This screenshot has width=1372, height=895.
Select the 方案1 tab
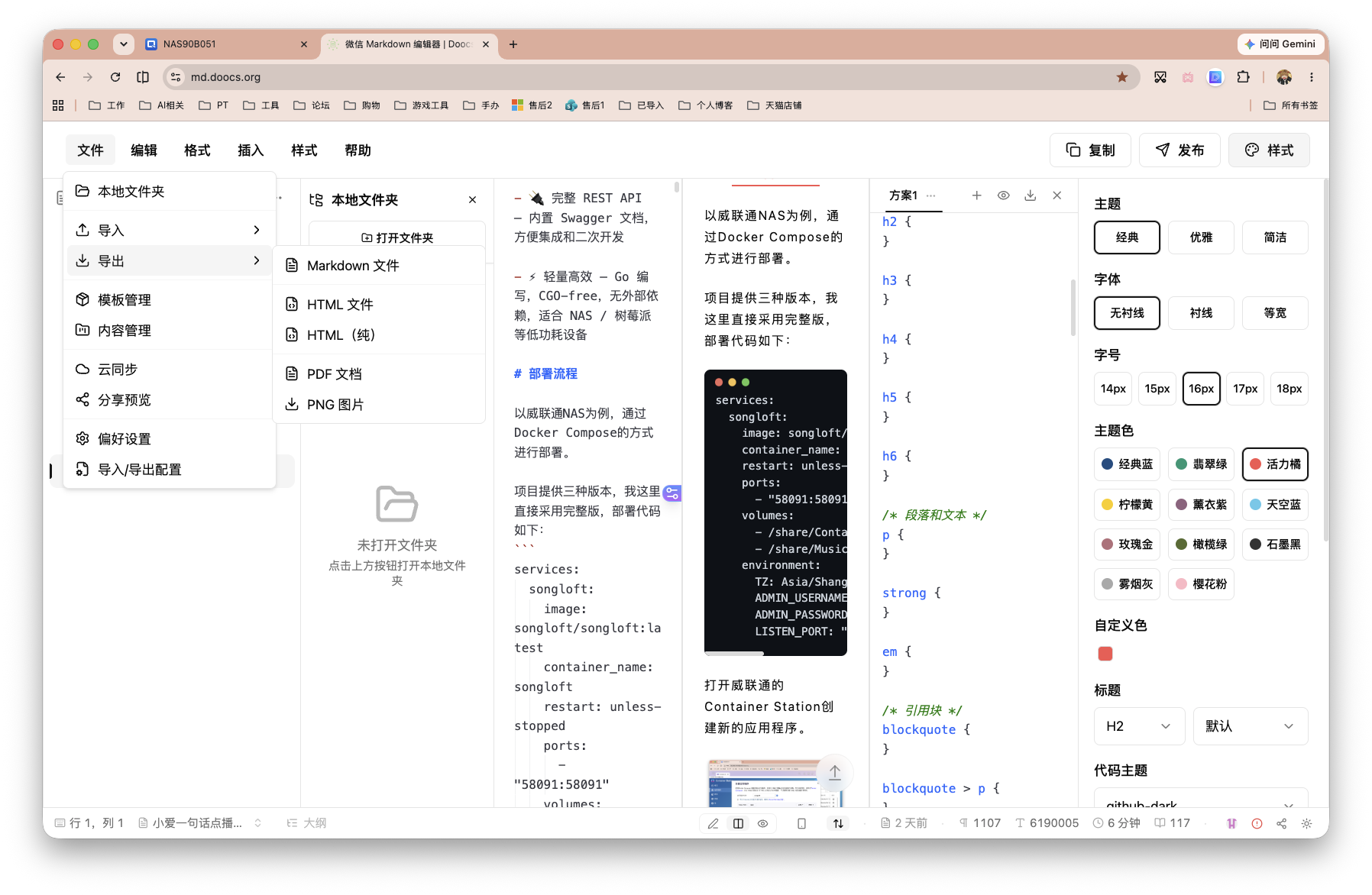(903, 195)
